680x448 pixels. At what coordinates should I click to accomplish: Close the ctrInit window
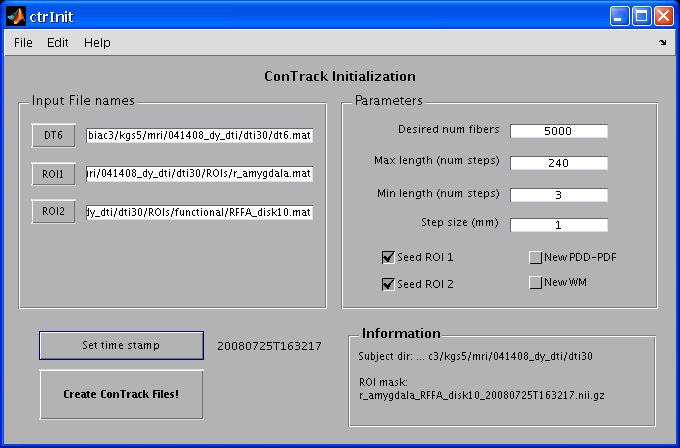point(664,16)
